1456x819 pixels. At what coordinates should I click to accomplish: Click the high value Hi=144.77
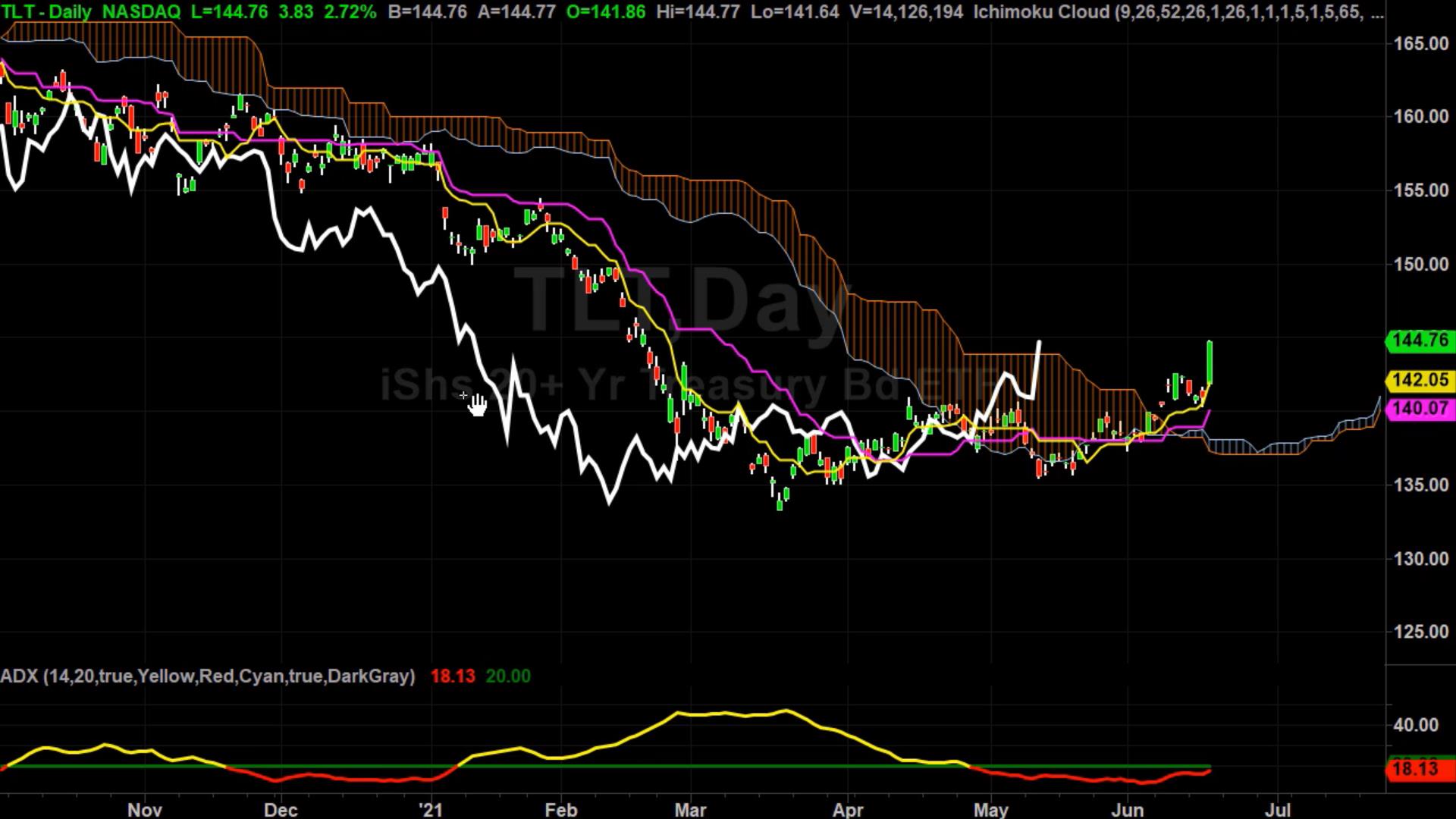pos(697,12)
